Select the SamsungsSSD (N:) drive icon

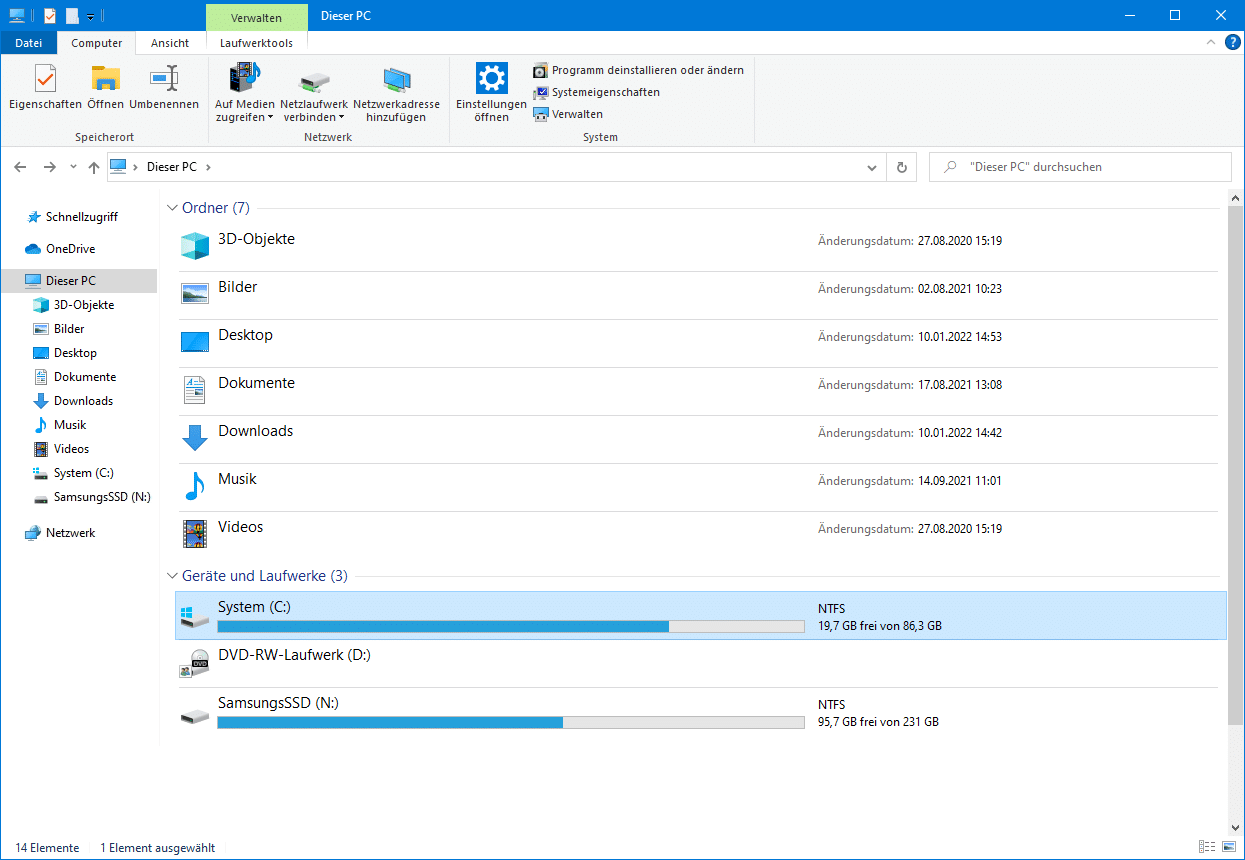(x=195, y=716)
